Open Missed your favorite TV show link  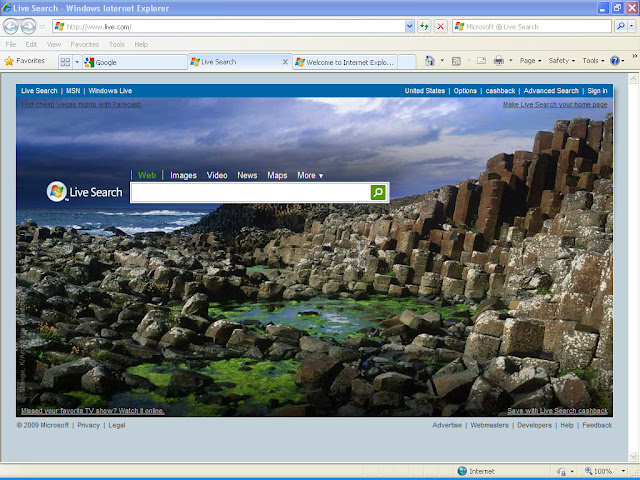(93, 411)
